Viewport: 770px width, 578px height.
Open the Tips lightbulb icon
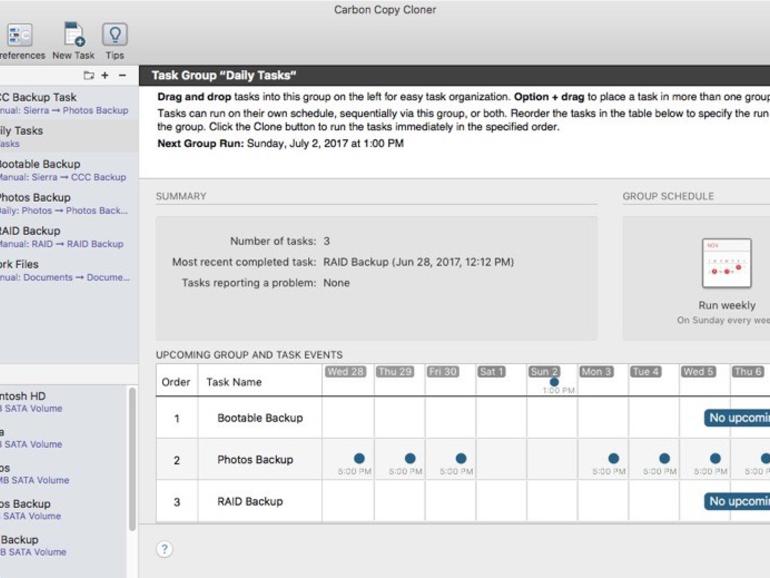115,34
